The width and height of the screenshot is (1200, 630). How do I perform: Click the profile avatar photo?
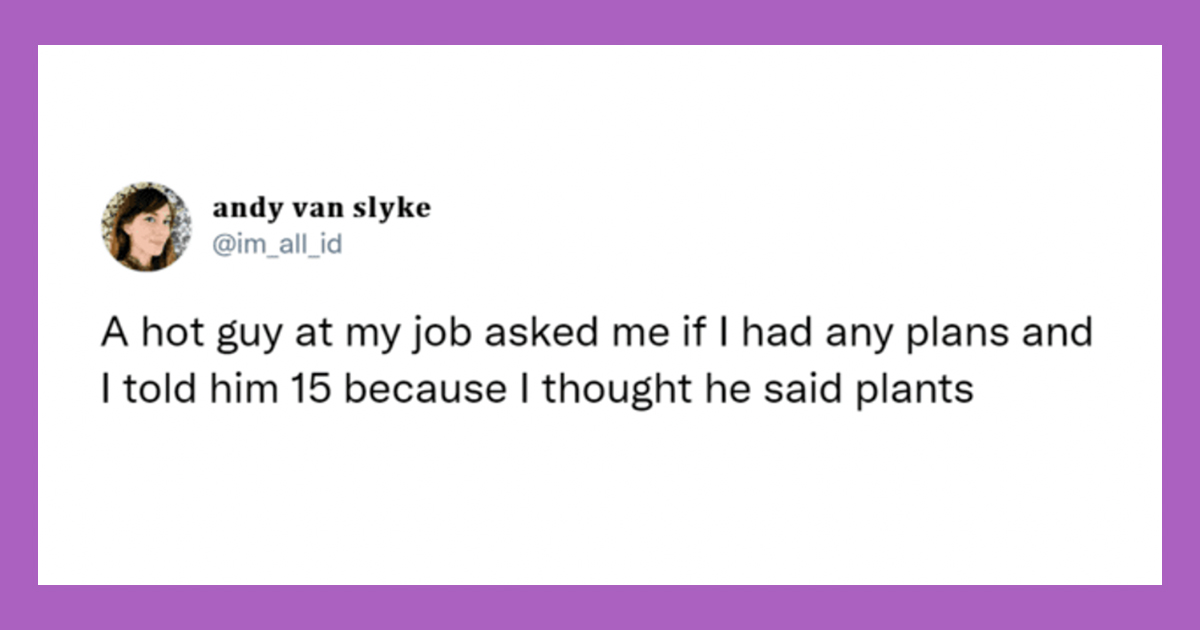pos(145,226)
